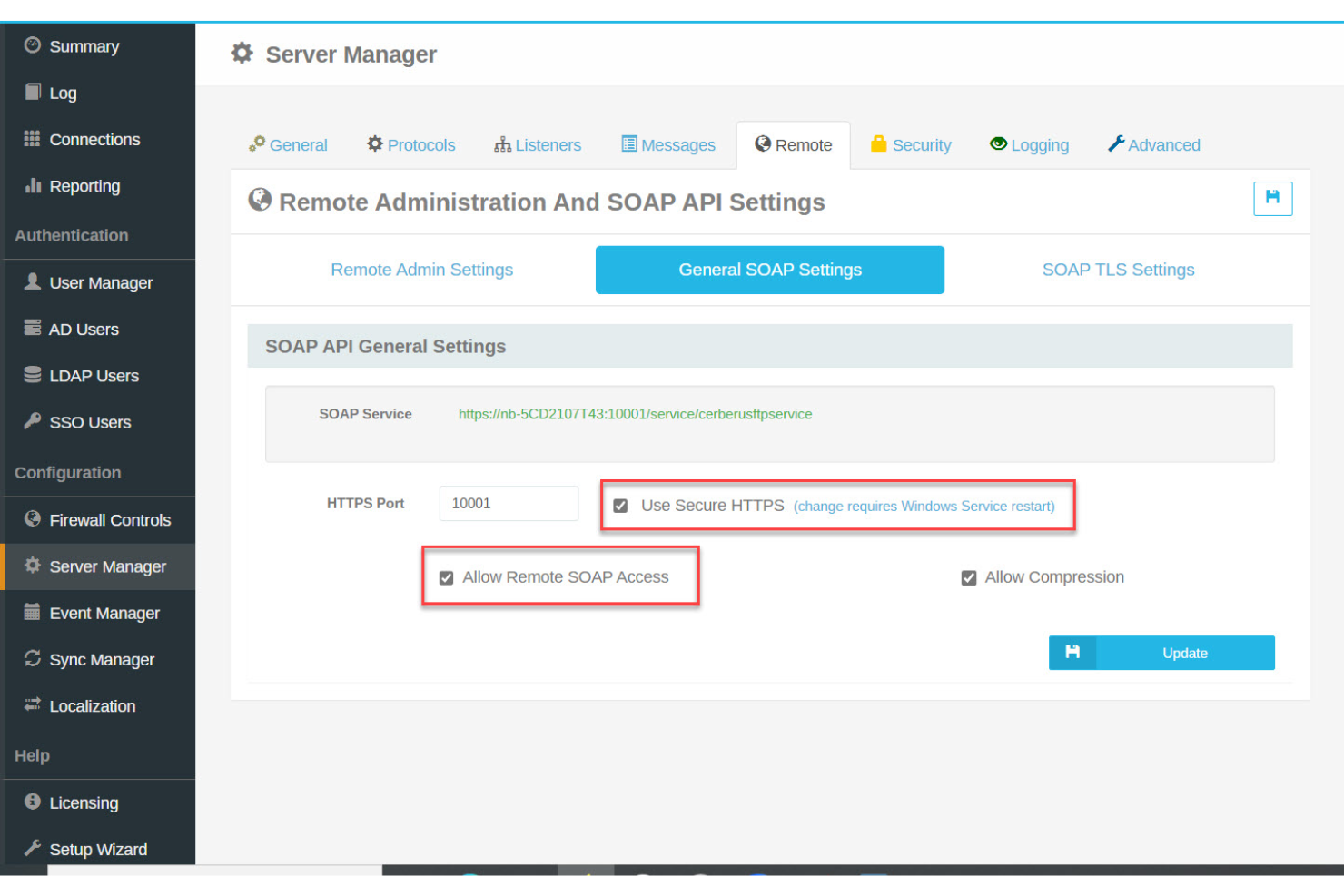Open the Summary sidebar page
Viewport: 1344px width, 896px height.
(x=83, y=46)
